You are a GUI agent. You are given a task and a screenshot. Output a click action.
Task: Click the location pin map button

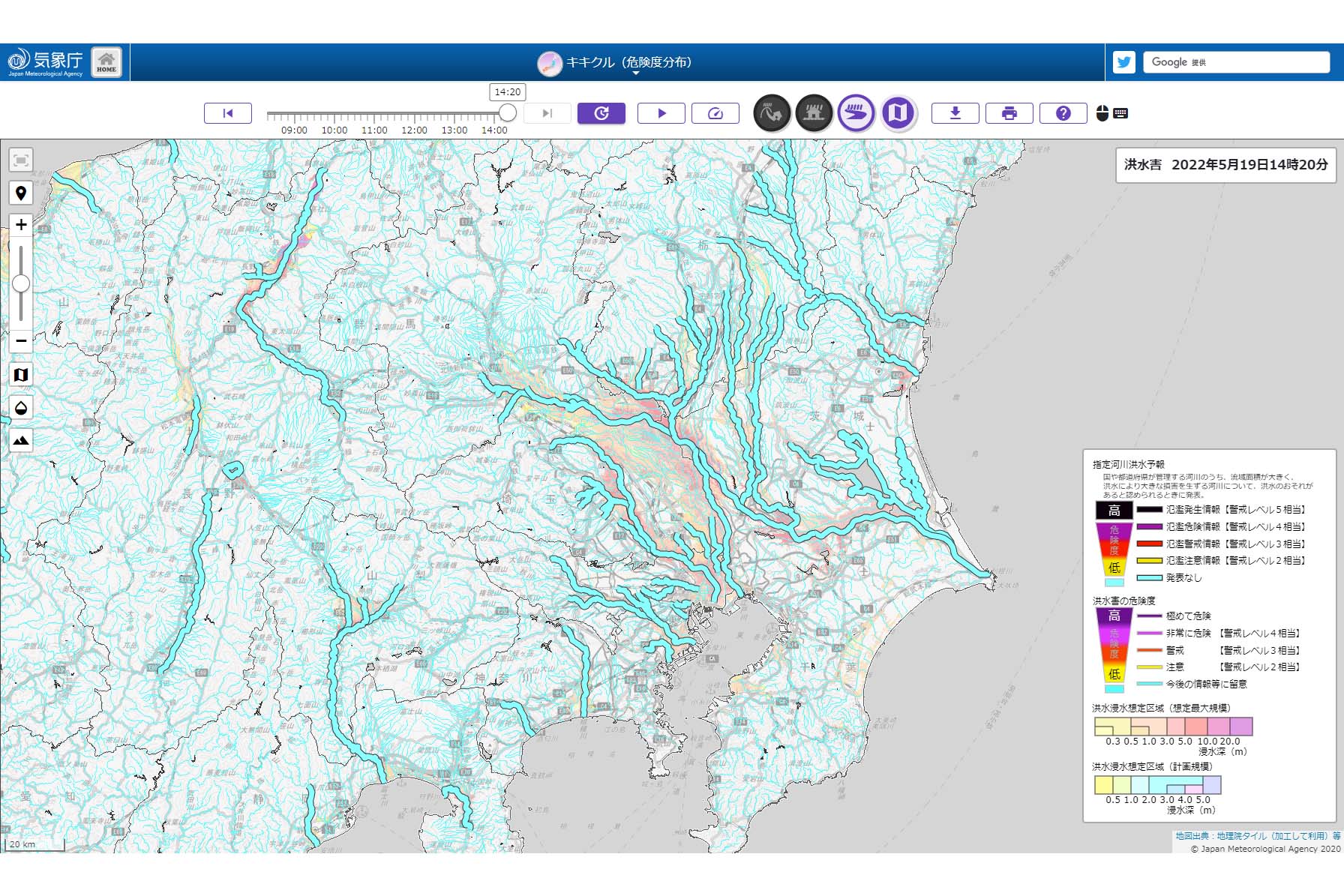[21, 193]
